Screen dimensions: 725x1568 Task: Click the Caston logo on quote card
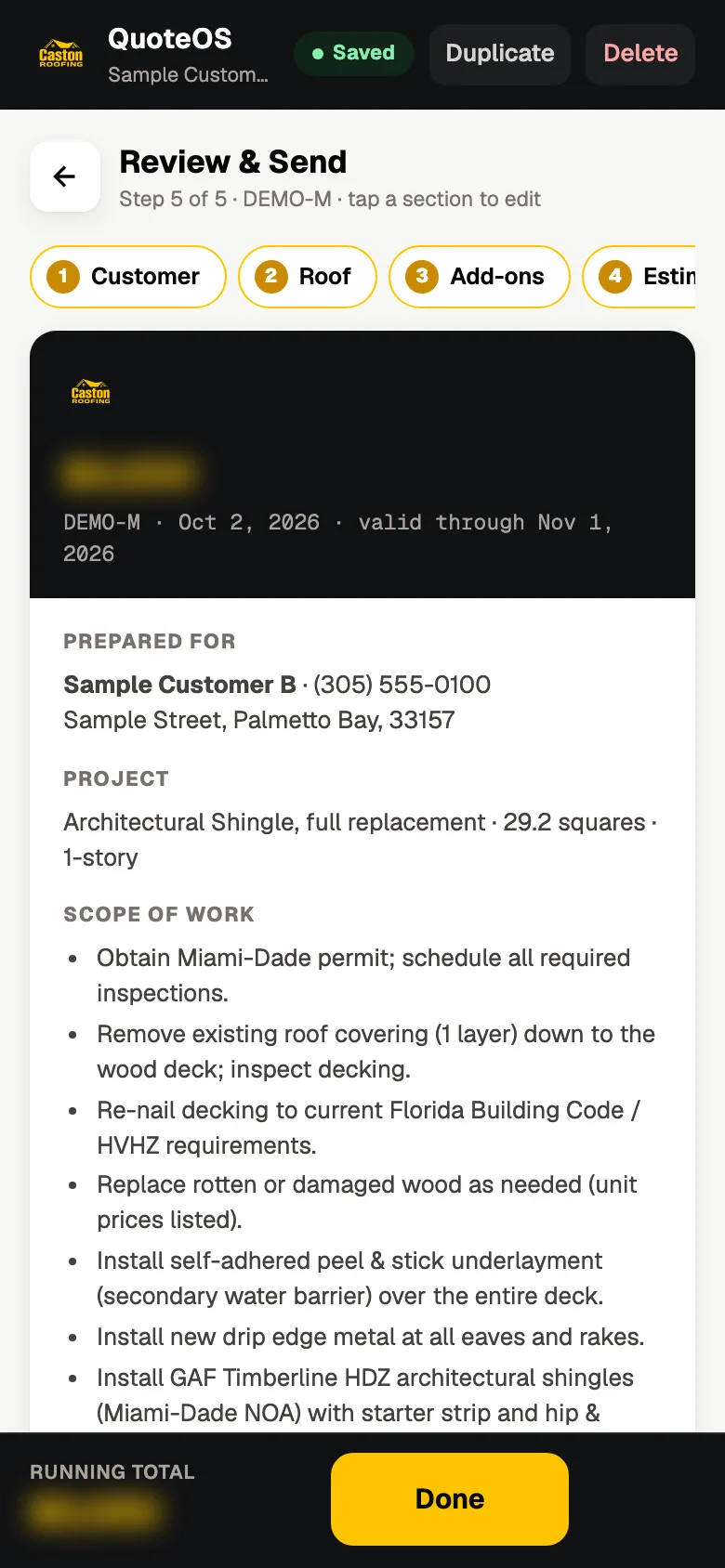(x=91, y=391)
